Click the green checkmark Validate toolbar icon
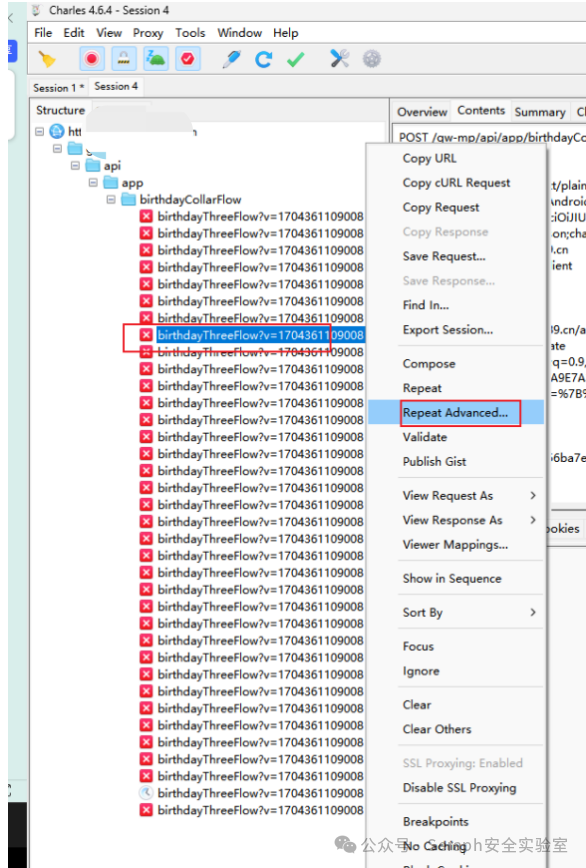The height and width of the screenshot is (868, 586). click(x=295, y=59)
